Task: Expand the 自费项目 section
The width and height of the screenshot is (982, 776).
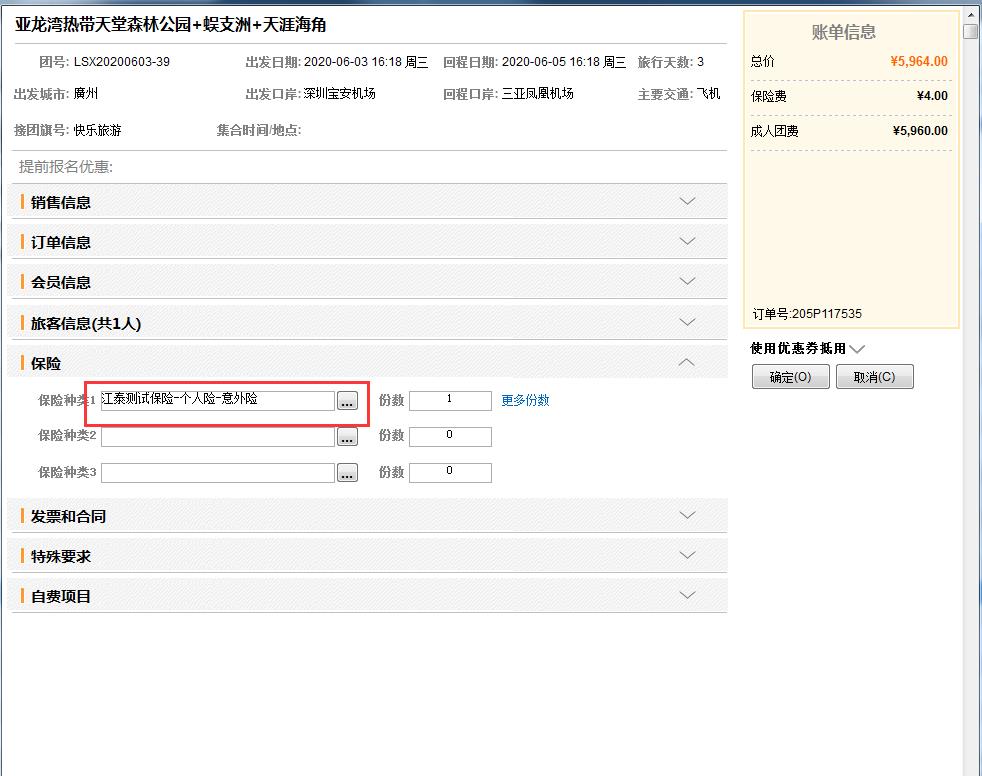Action: (687, 595)
